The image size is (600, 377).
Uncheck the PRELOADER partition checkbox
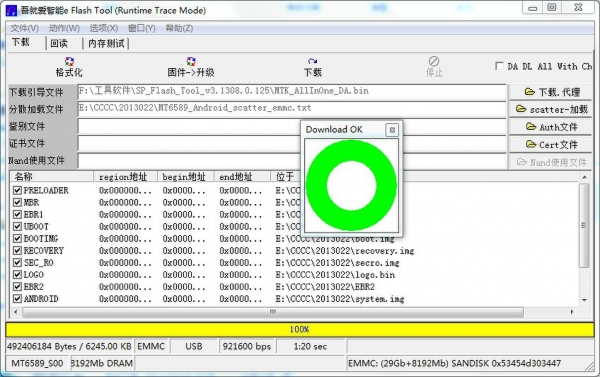point(17,190)
